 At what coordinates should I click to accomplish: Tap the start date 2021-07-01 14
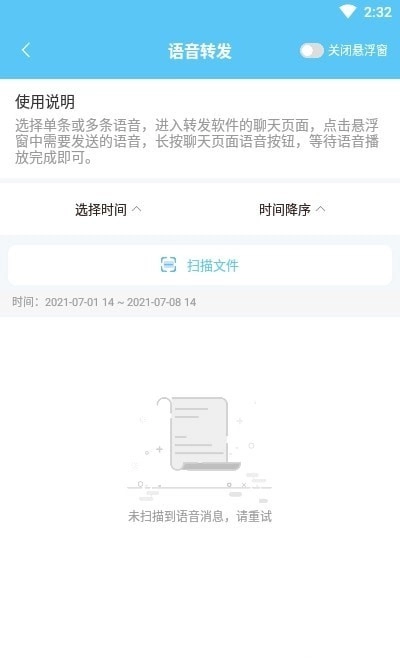coord(80,302)
